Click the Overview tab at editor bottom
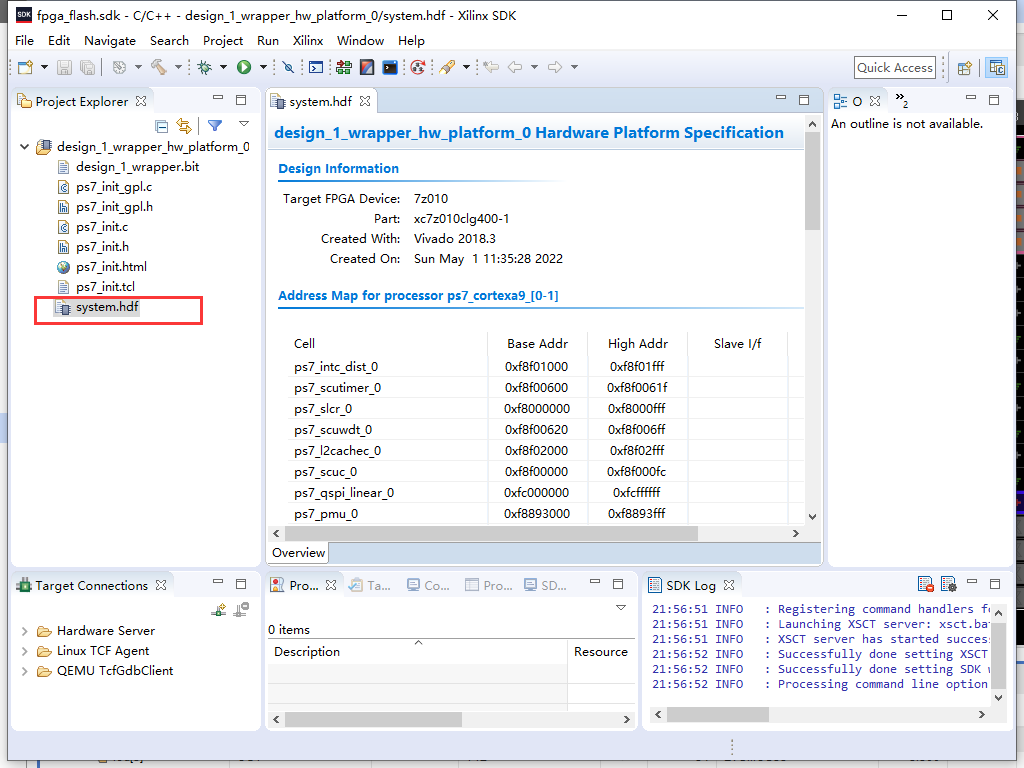The height and width of the screenshot is (768, 1024). click(x=298, y=552)
